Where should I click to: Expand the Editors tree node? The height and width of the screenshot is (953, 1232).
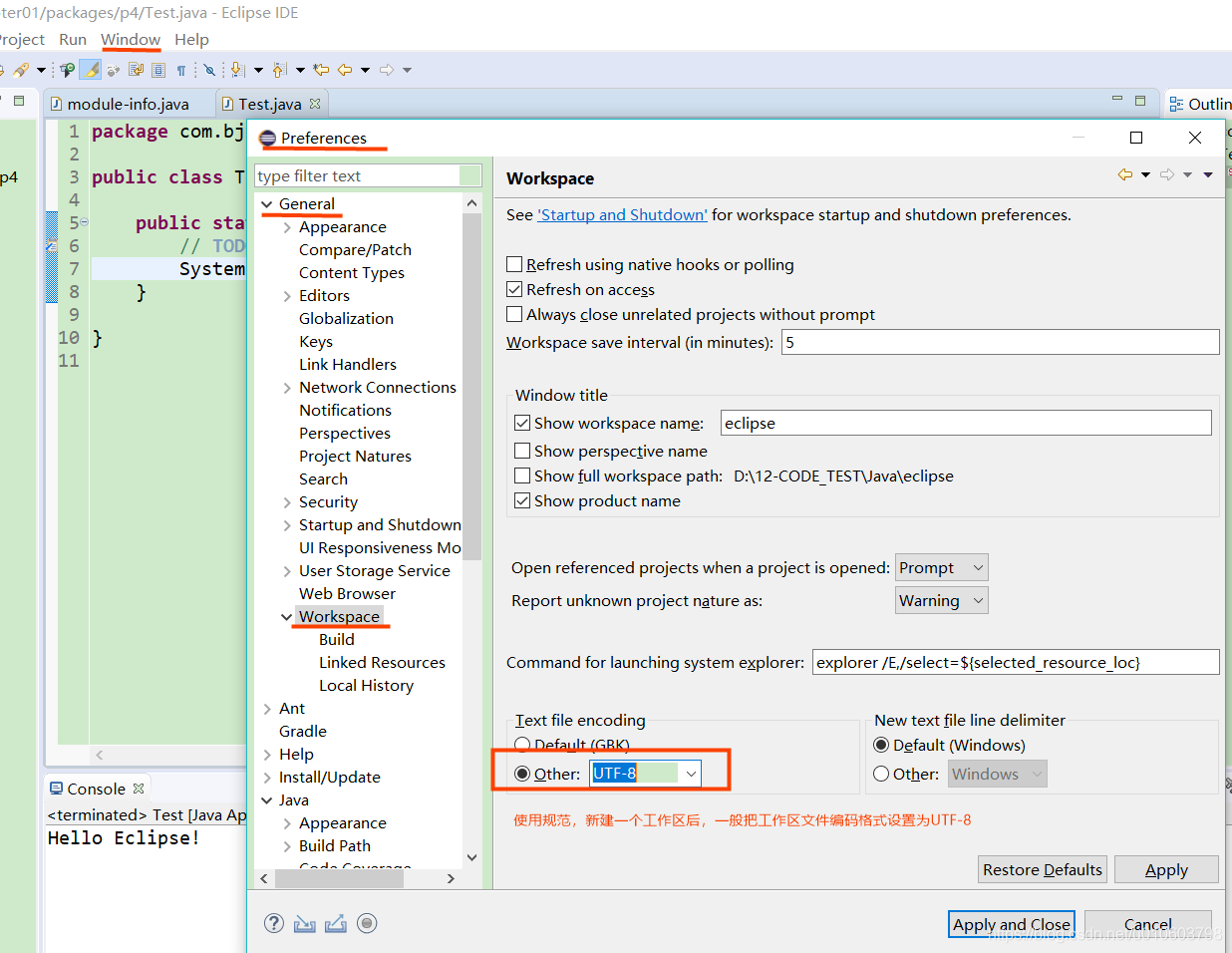(287, 296)
